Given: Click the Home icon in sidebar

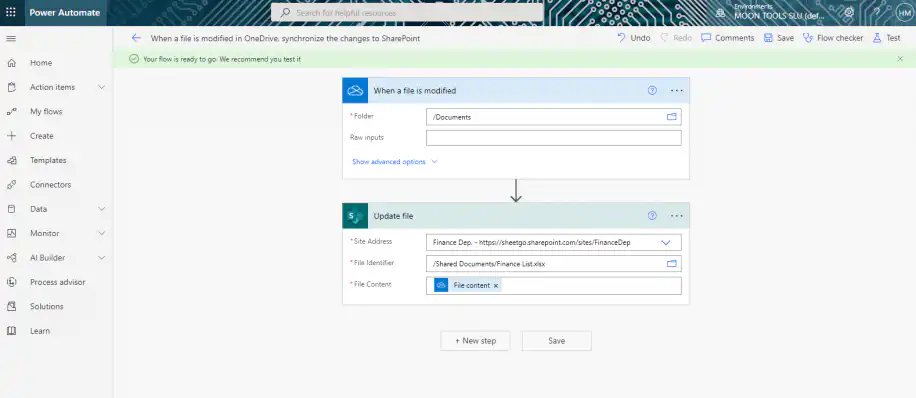Looking at the screenshot, I should click(x=11, y=63).
